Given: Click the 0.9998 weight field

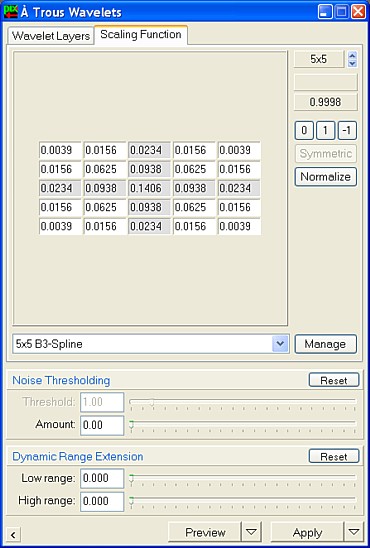Looking at the screenshot, I should (326, 102).
